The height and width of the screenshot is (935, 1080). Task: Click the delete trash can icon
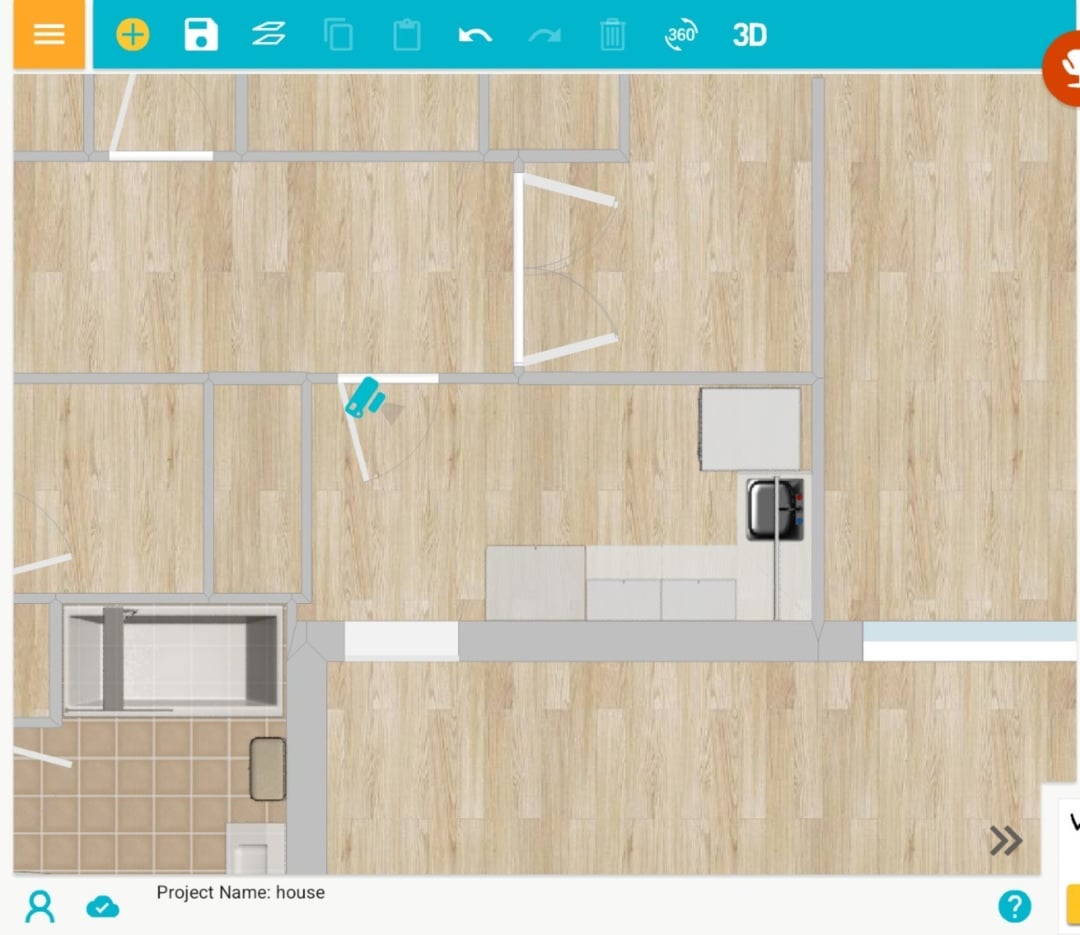(612, 35)
